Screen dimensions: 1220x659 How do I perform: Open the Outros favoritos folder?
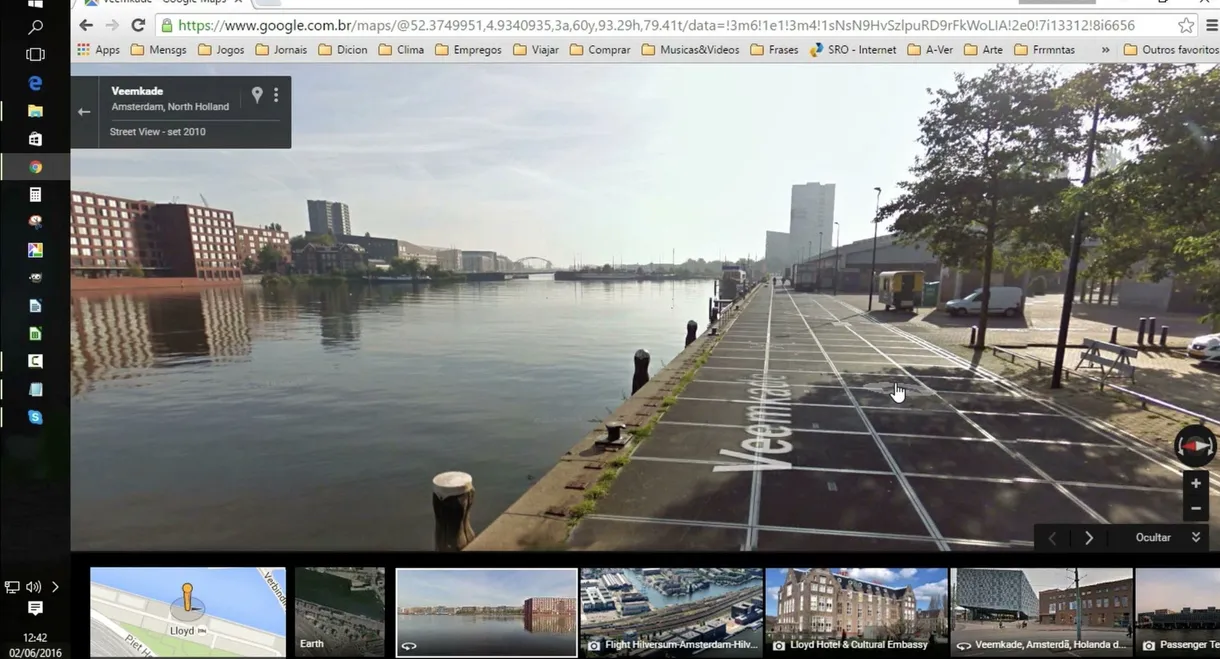coord(1171,49)
